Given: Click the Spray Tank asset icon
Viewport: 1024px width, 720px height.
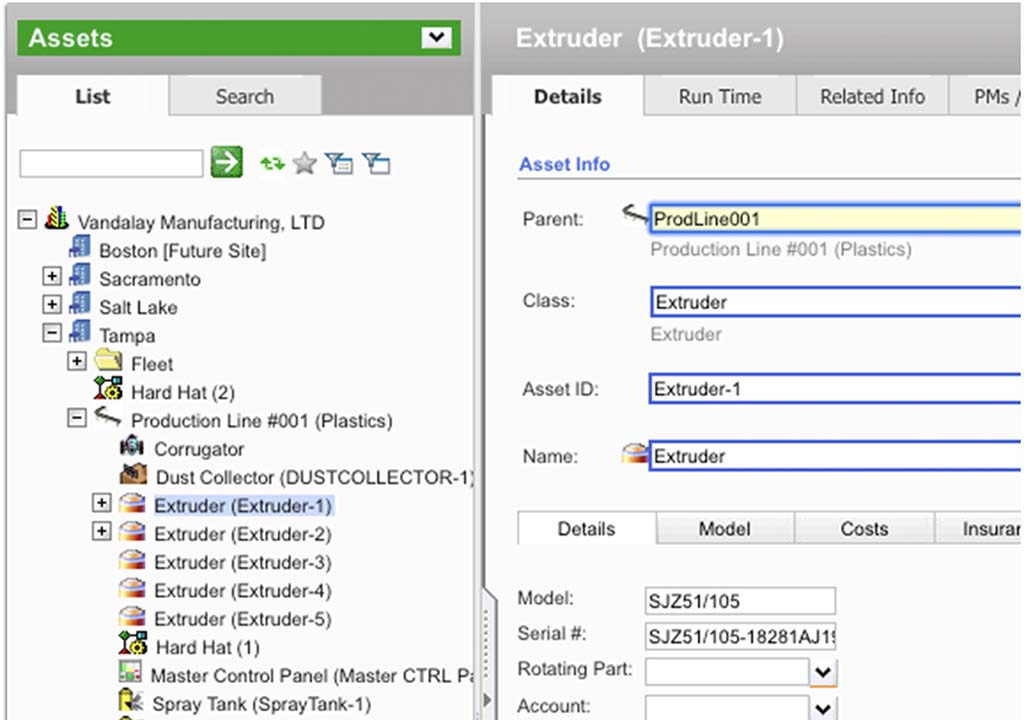Looking at the screenshot, I should click(x=130, y=702).
